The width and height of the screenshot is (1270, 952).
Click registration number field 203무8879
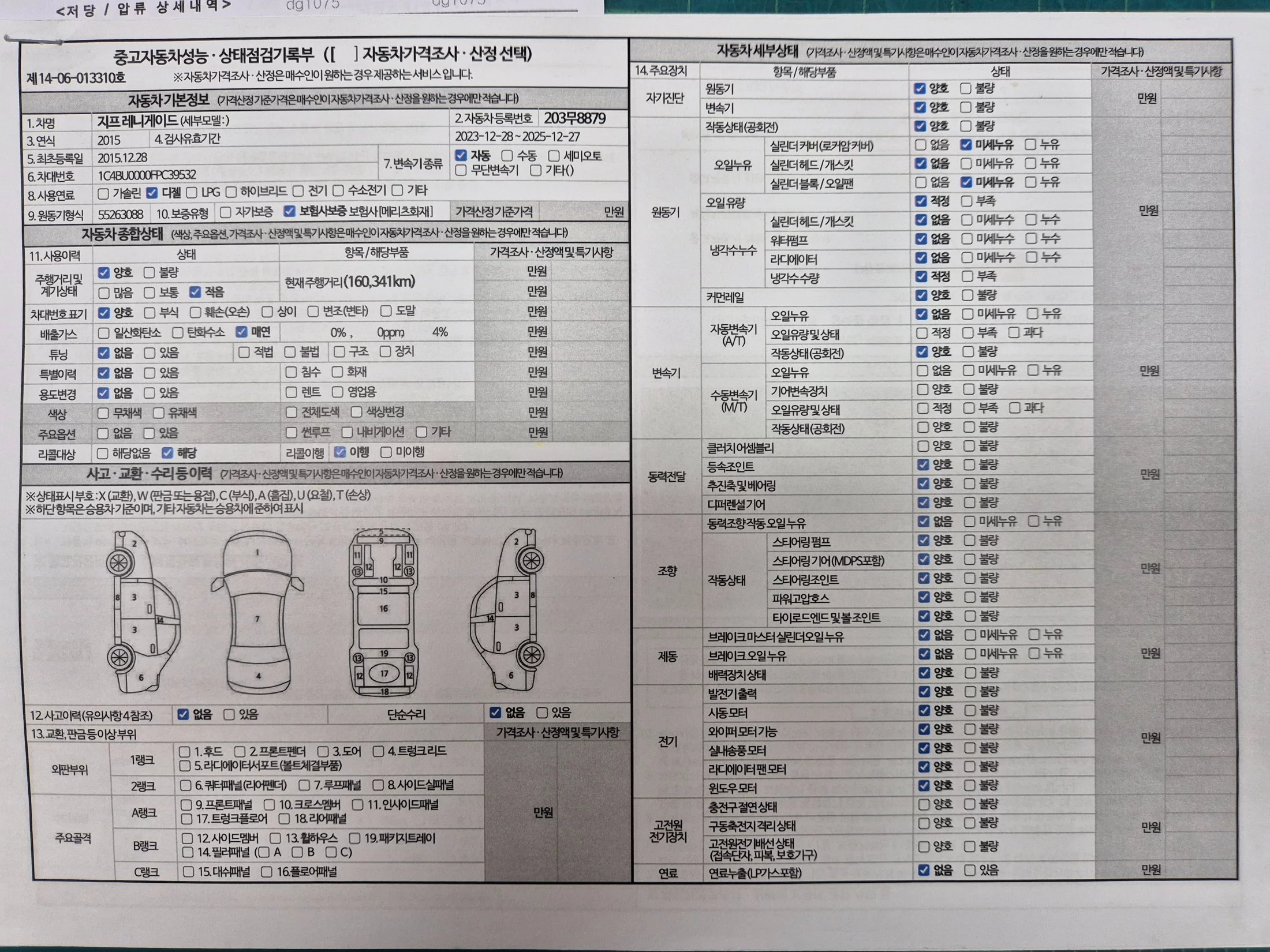point(574,118)
